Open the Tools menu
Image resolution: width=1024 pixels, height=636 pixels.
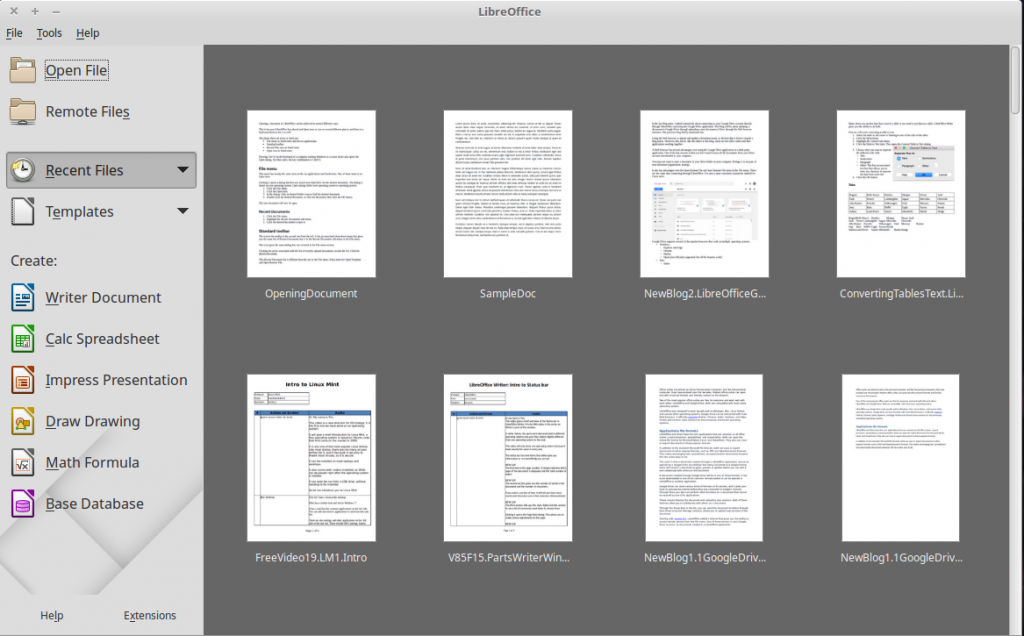click(x=49, y=33)
